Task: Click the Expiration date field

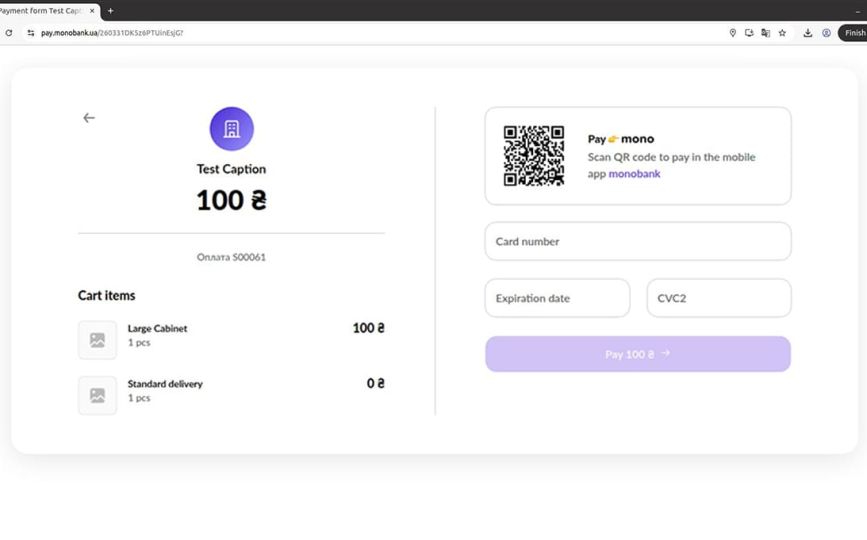Action: click(557, 298)
